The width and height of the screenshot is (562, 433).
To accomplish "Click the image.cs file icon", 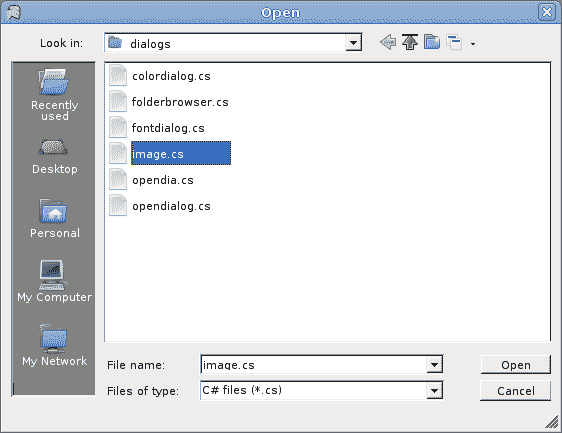I will tap(118, 153).
